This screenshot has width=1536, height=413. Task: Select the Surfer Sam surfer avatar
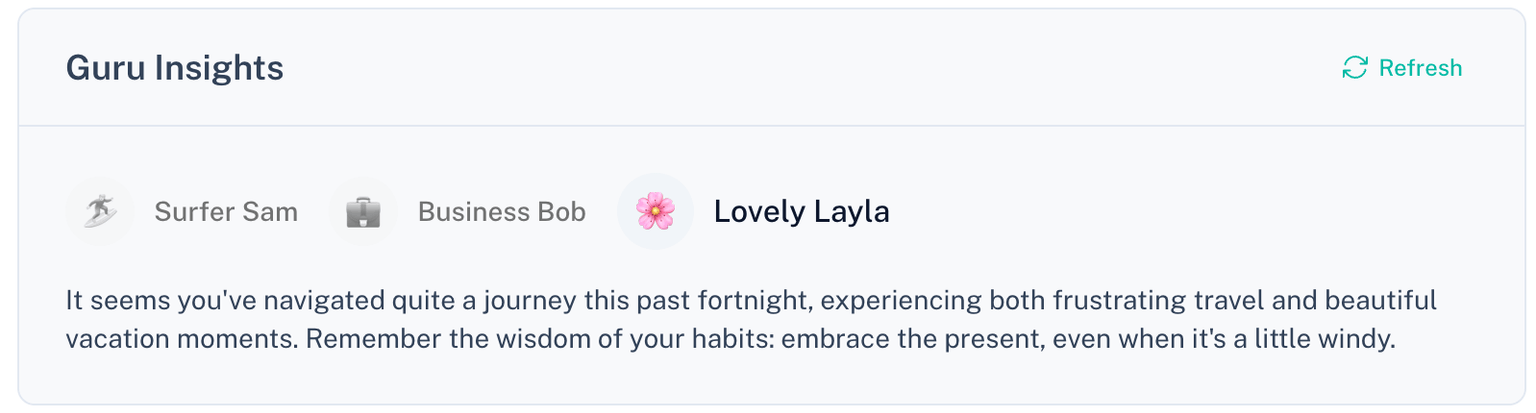pos(99,212)
